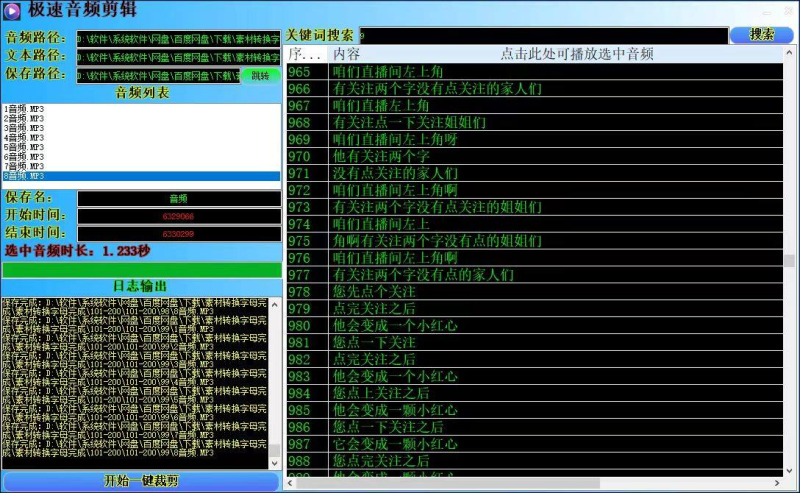Click the green audio progress bar
The image size is (800, 493).
(141, 269)
